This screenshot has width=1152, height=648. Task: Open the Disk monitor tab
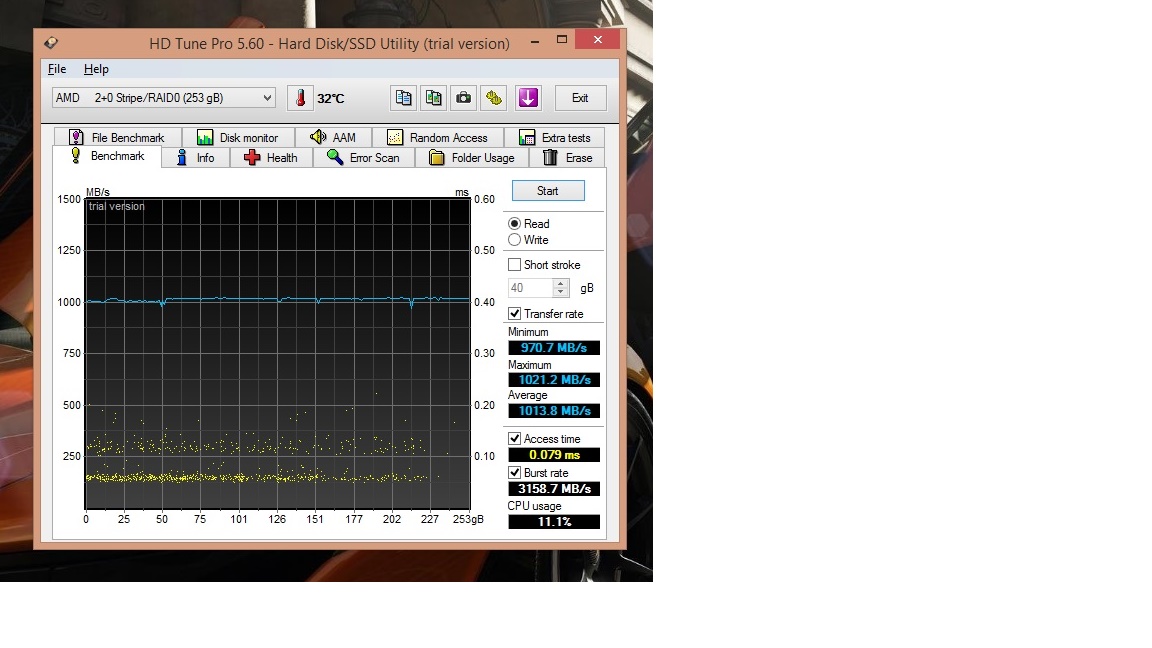[237, 137]
